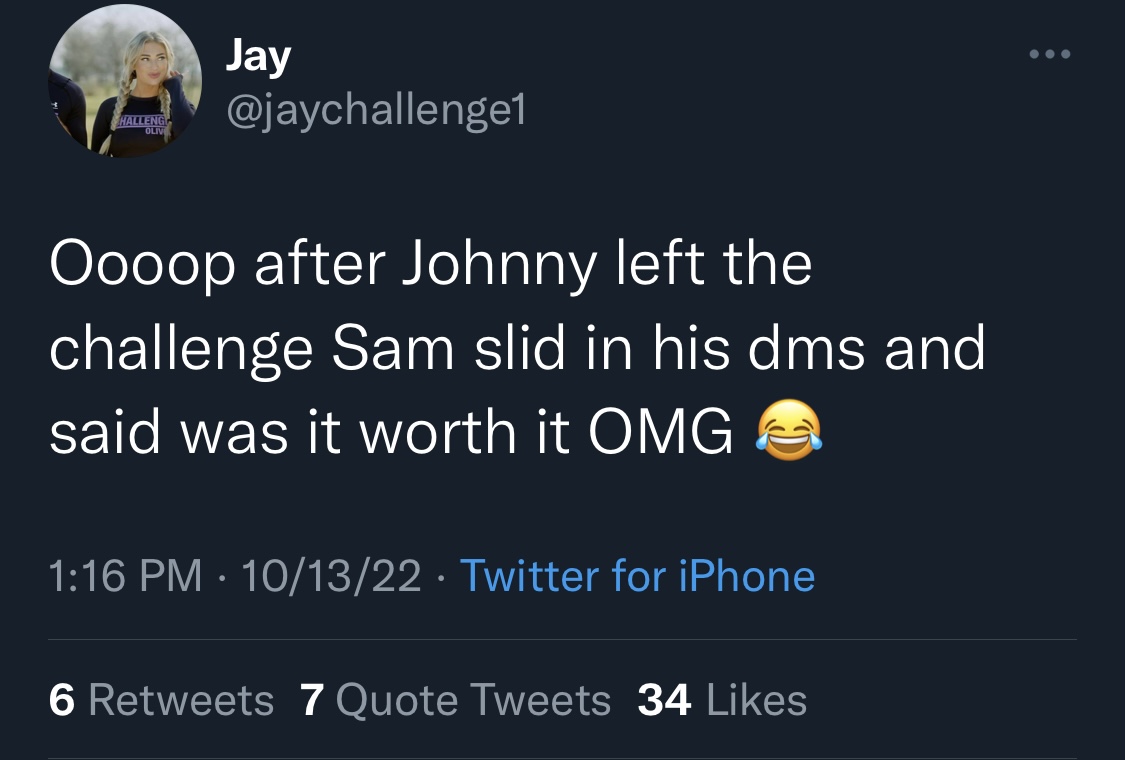Click the word Oooop starting the tweet

pyautogui.click(x=142, y=267)
